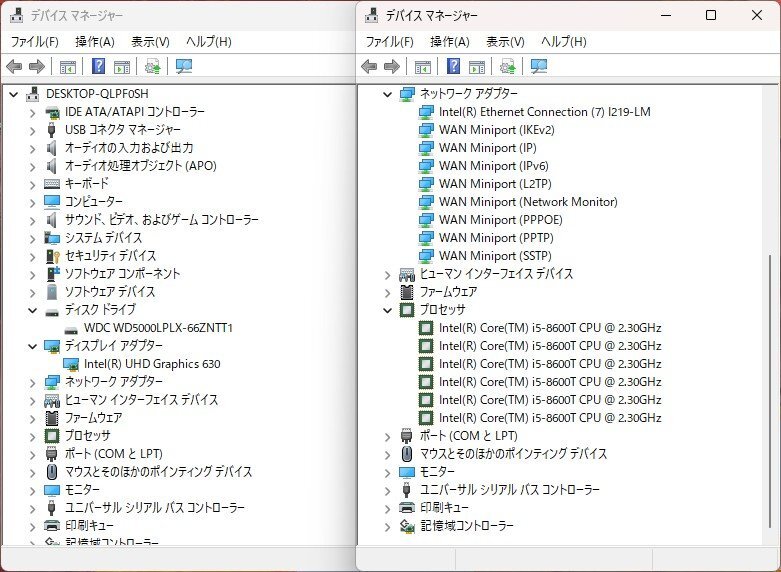This screenshot has width=781, height=572.
Task: Expand IDE ATA/ATAPI コントローラー node
Action: 32,113
